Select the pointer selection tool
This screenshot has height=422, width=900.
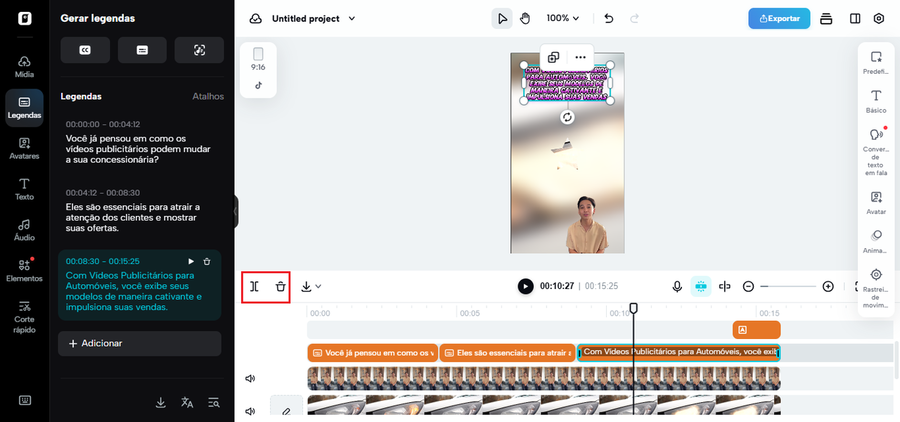502,19
